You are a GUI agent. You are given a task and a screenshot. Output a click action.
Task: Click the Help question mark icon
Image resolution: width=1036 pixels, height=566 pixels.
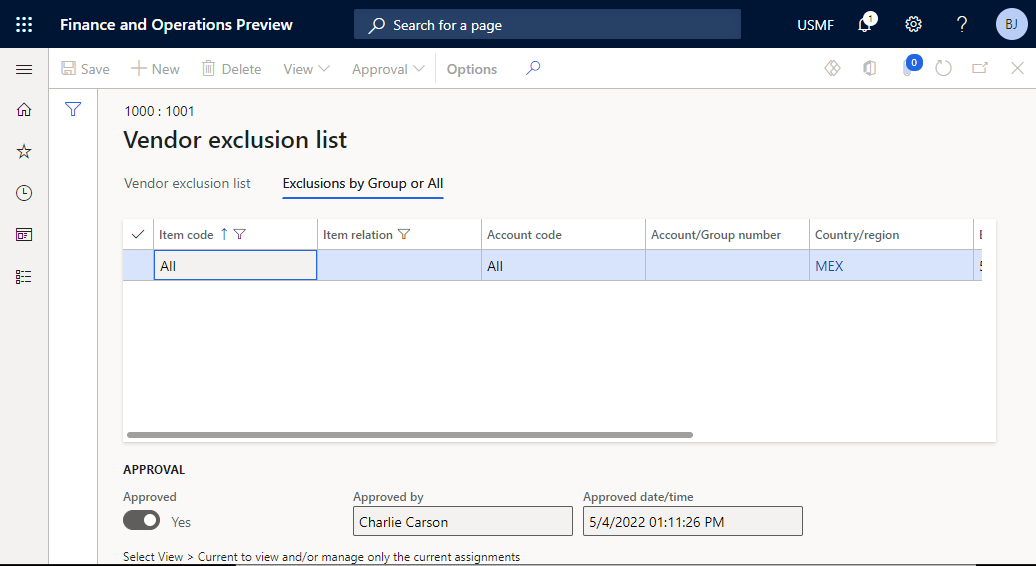coord(962,25)
